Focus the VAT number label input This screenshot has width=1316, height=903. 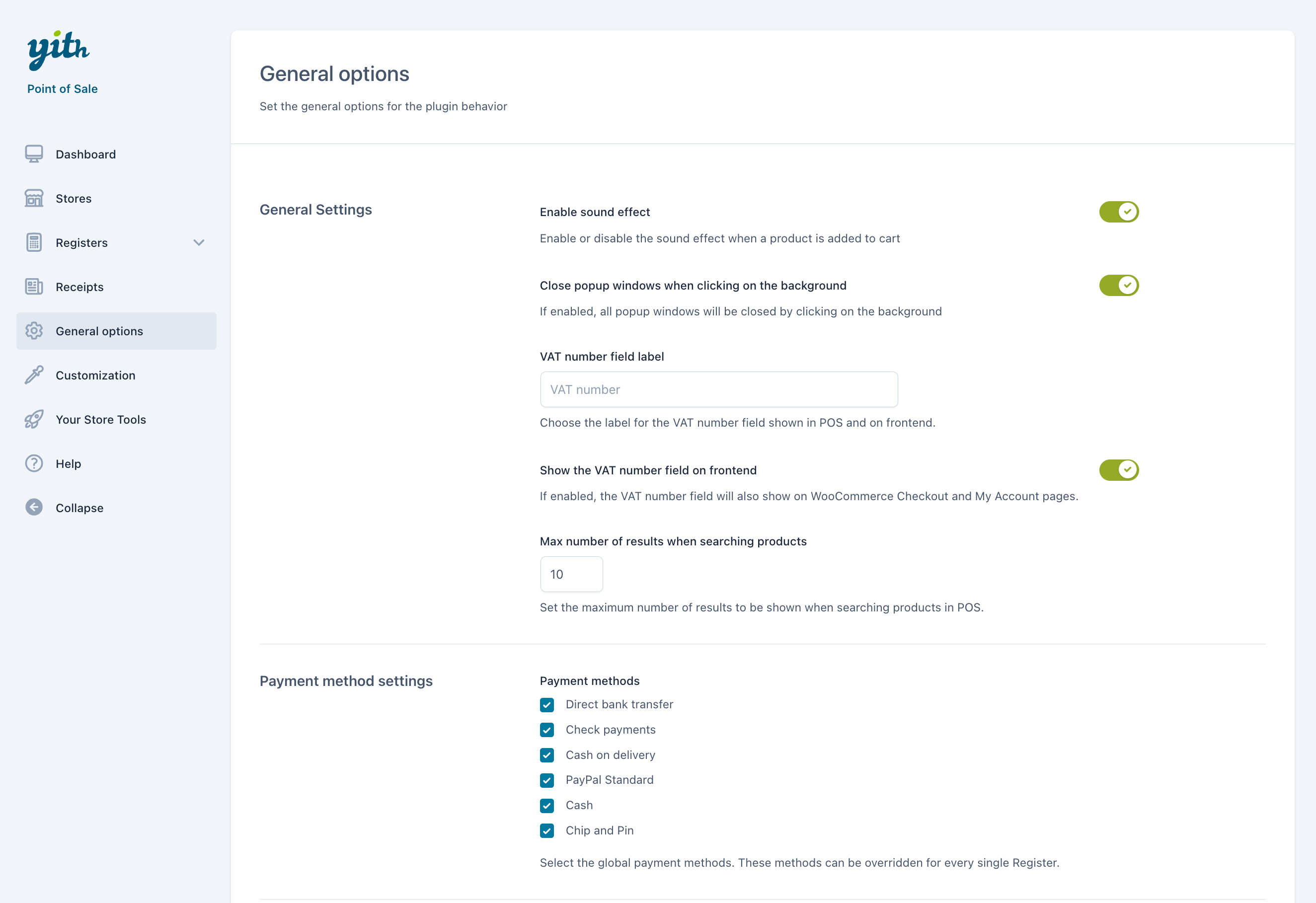[718, 389]
